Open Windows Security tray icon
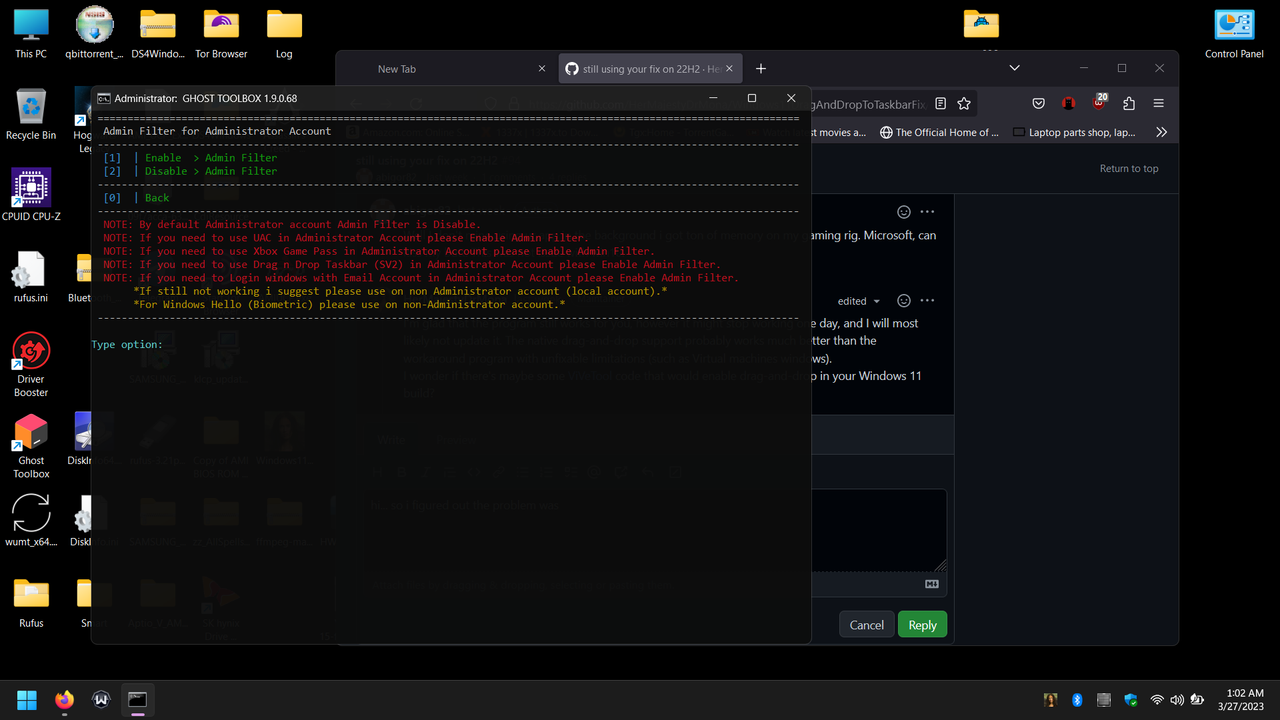1280x720 pixels. 1131,700
